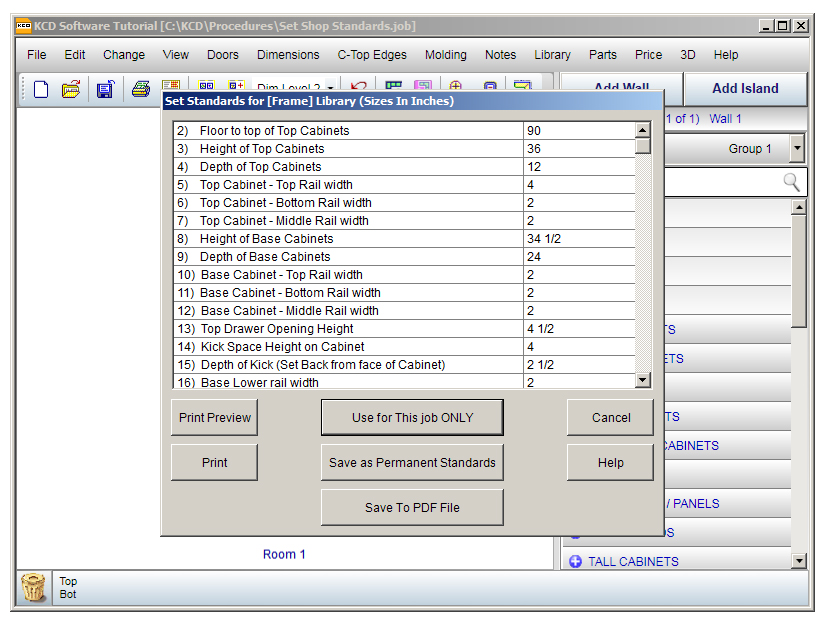Open the Parts menu
839x641 pixels.
coord(602,55)
